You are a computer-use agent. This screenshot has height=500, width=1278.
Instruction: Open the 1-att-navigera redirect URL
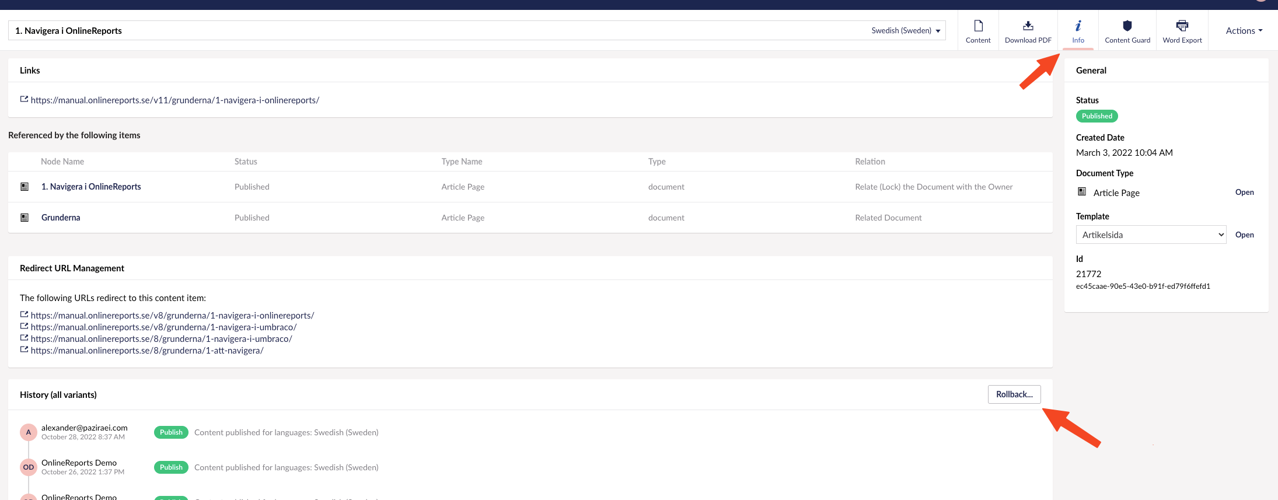click(147, 351)
